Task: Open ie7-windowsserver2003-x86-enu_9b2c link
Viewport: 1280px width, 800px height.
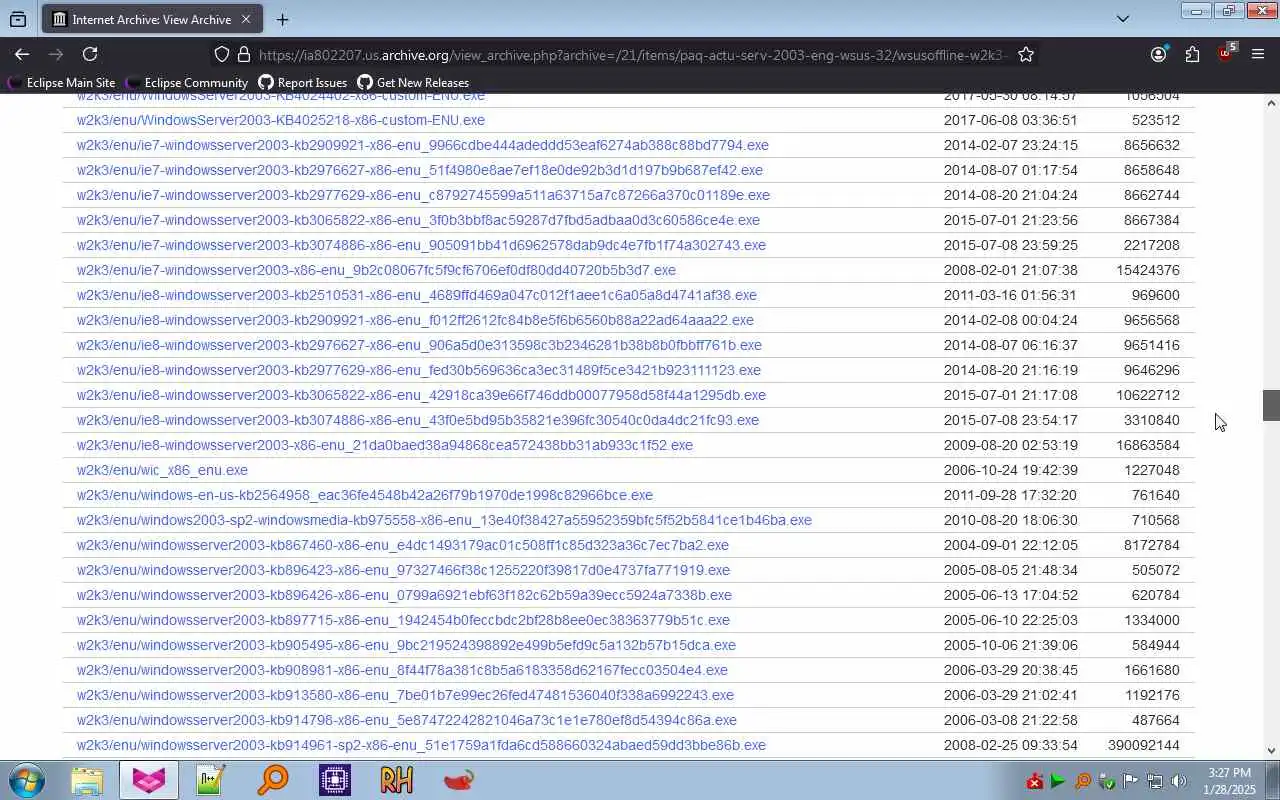Action: (x=376, y=270)
